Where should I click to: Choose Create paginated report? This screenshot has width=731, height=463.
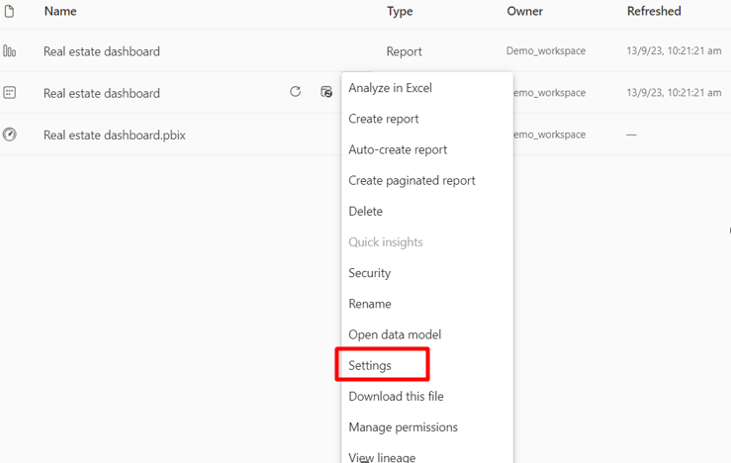(411, 181)
